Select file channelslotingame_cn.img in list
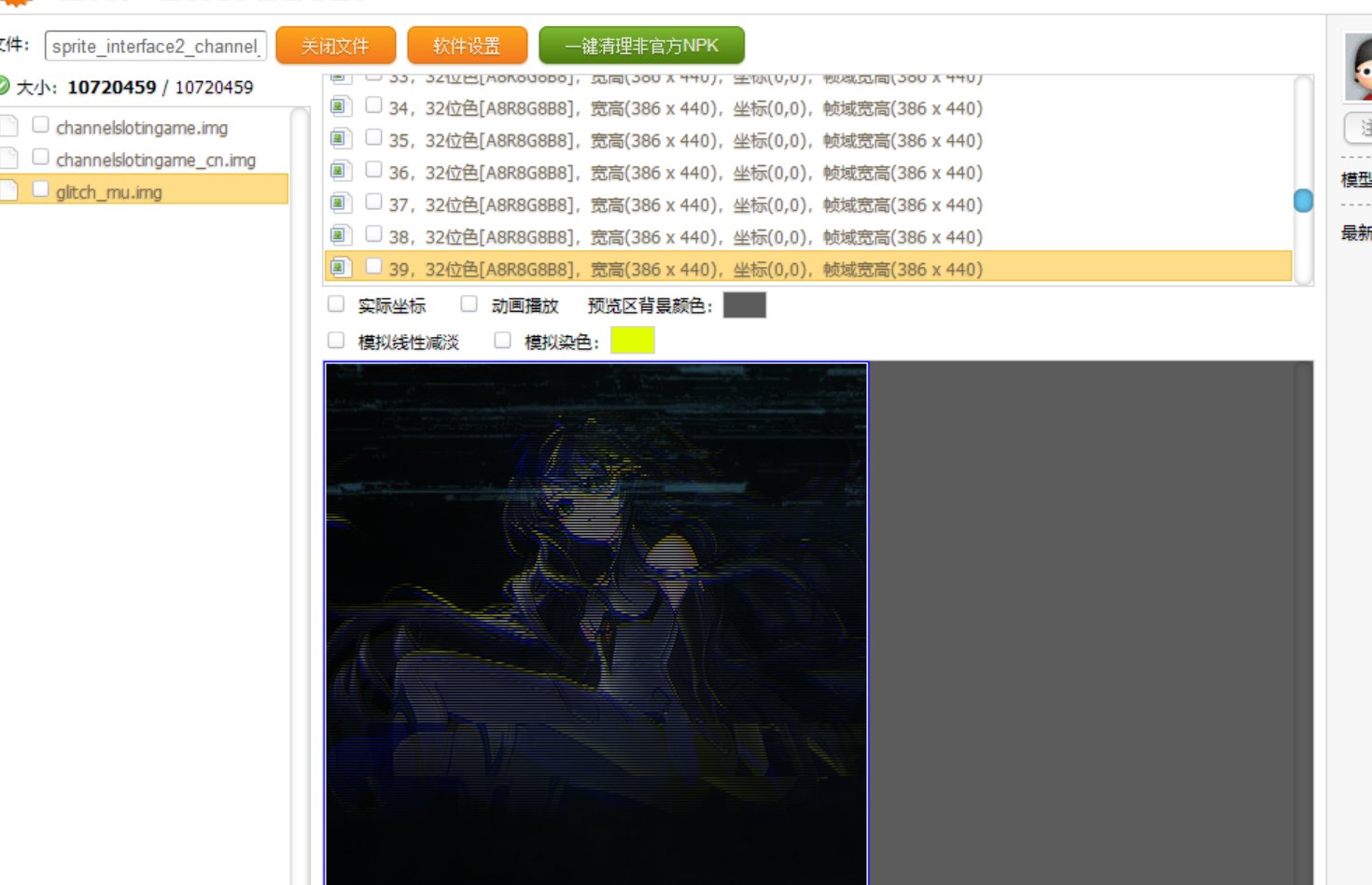This screenshot has height=885, width=1372. (156, 161)
